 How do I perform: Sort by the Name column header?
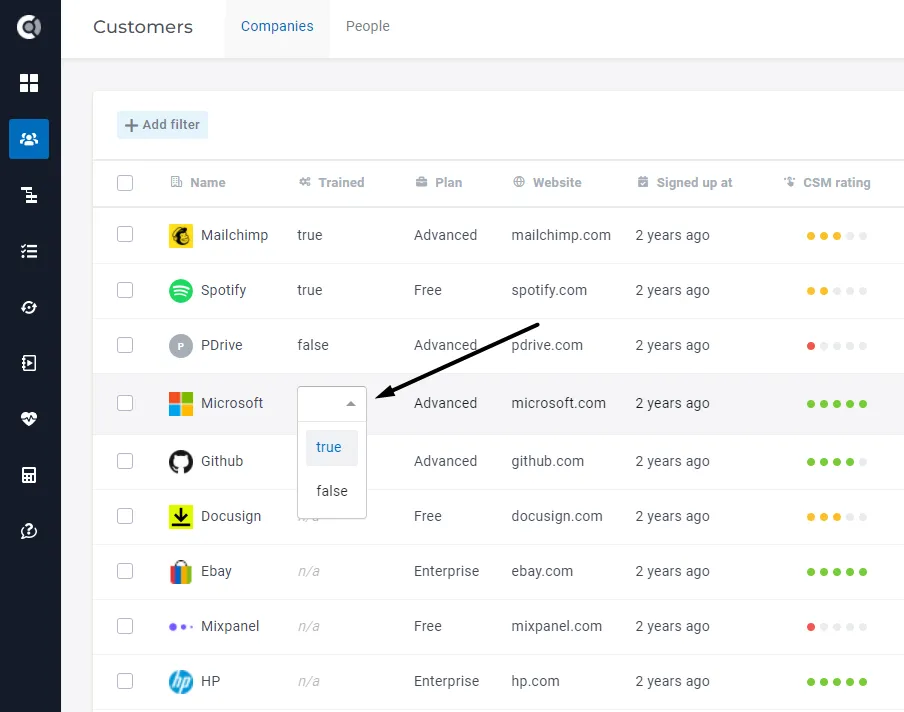coord(198,183)
